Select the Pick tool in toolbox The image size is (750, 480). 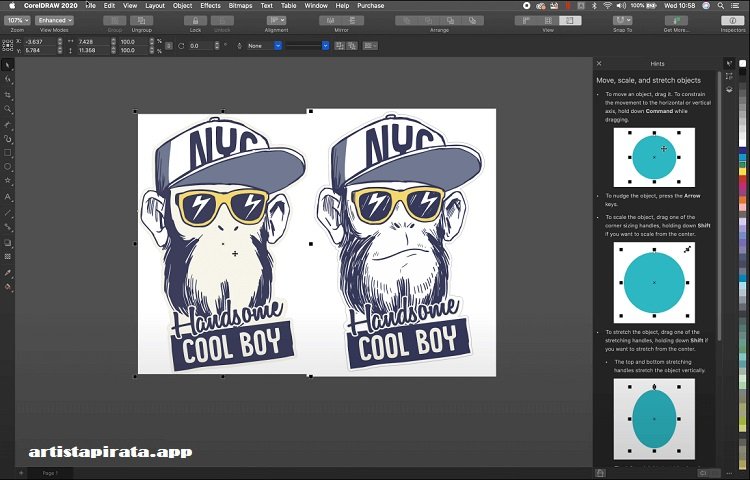7,65
